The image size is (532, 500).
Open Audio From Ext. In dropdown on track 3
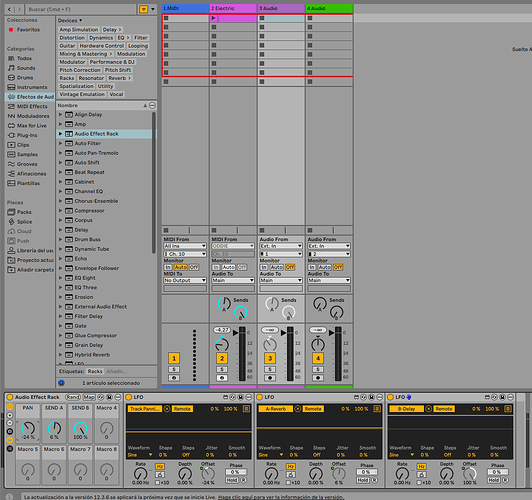281,246
